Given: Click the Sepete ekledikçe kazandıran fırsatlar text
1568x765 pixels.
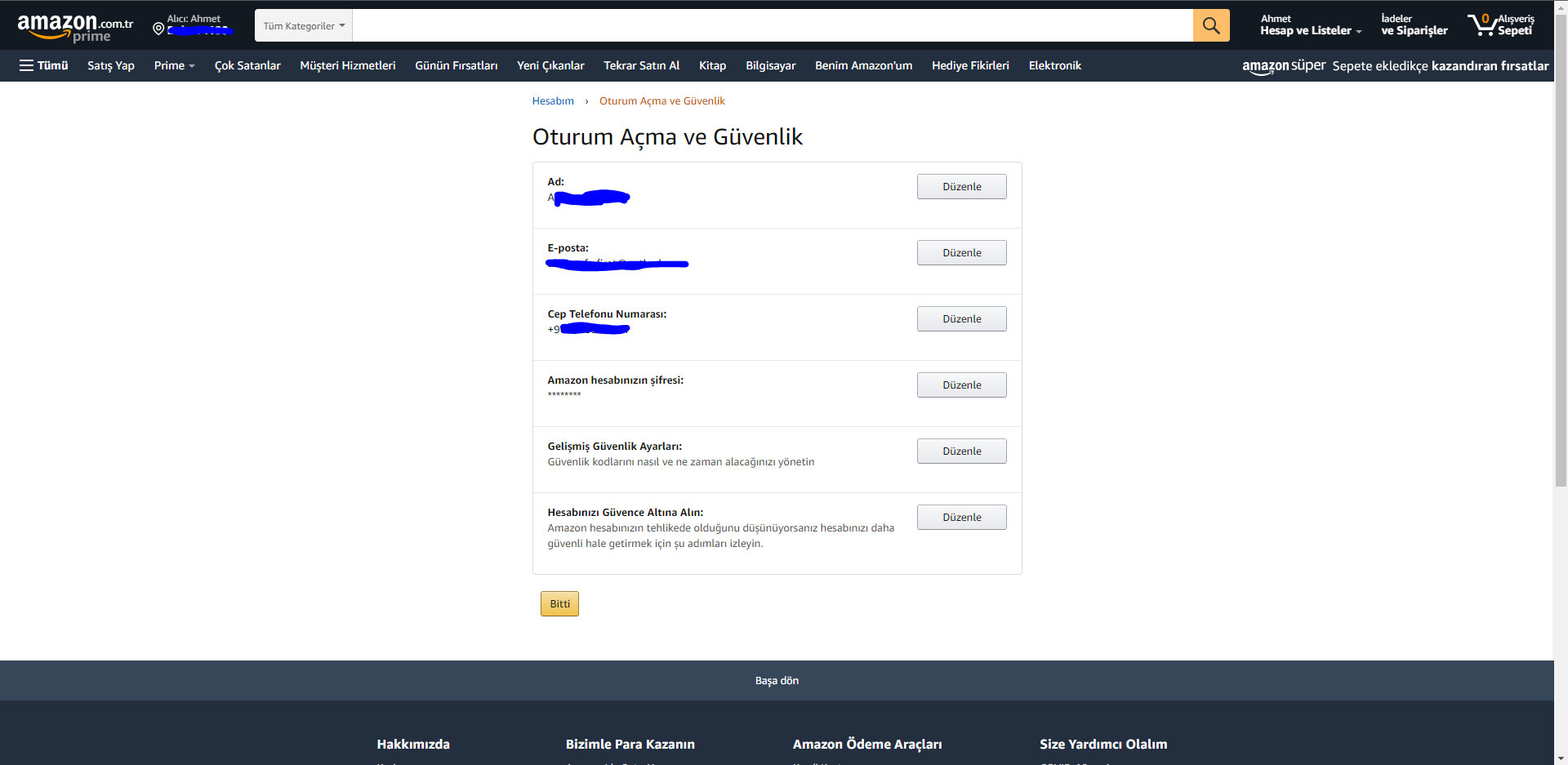Looking at the screenshot, I should [x=1441, y=66].
